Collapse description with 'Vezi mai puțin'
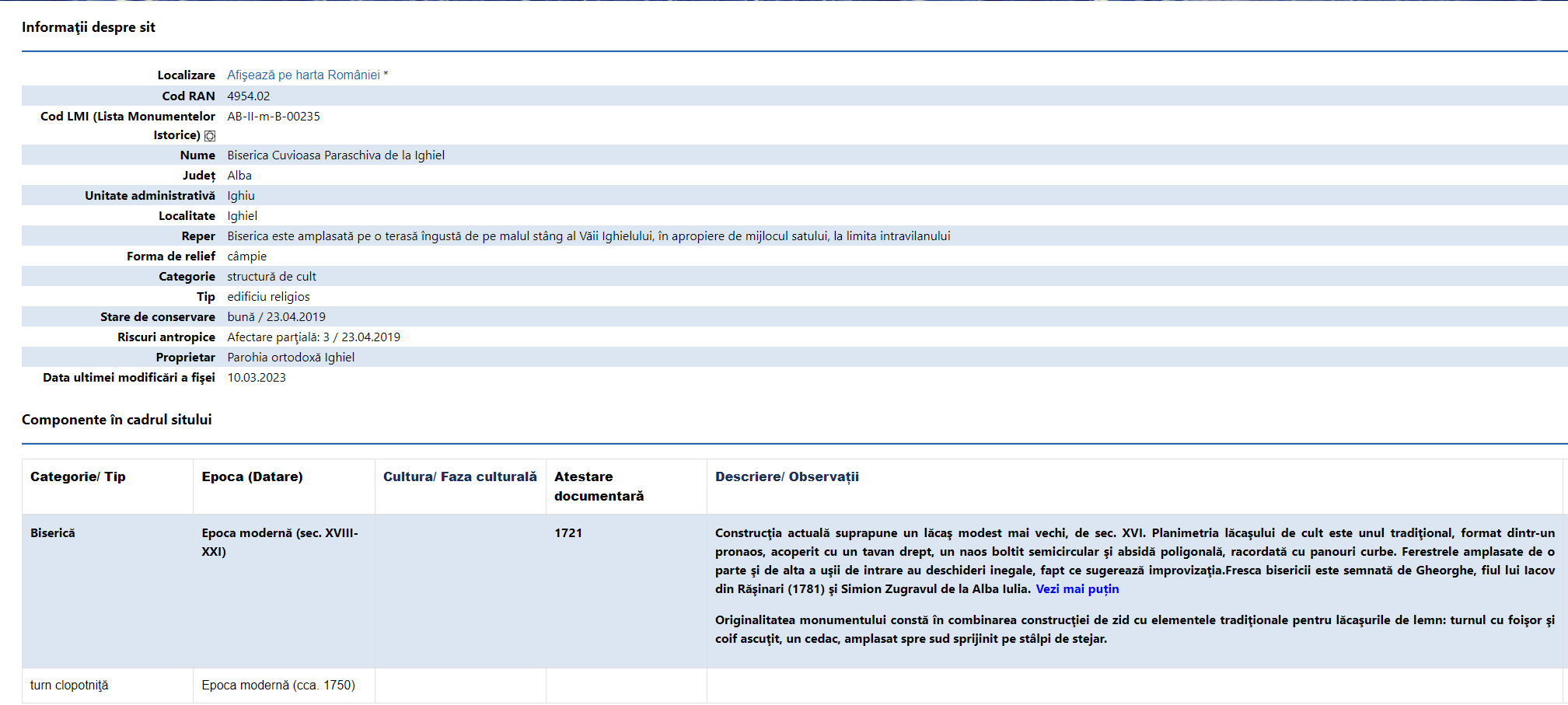The width and height of the screenshot is (1568, 705). point(1077,589)
